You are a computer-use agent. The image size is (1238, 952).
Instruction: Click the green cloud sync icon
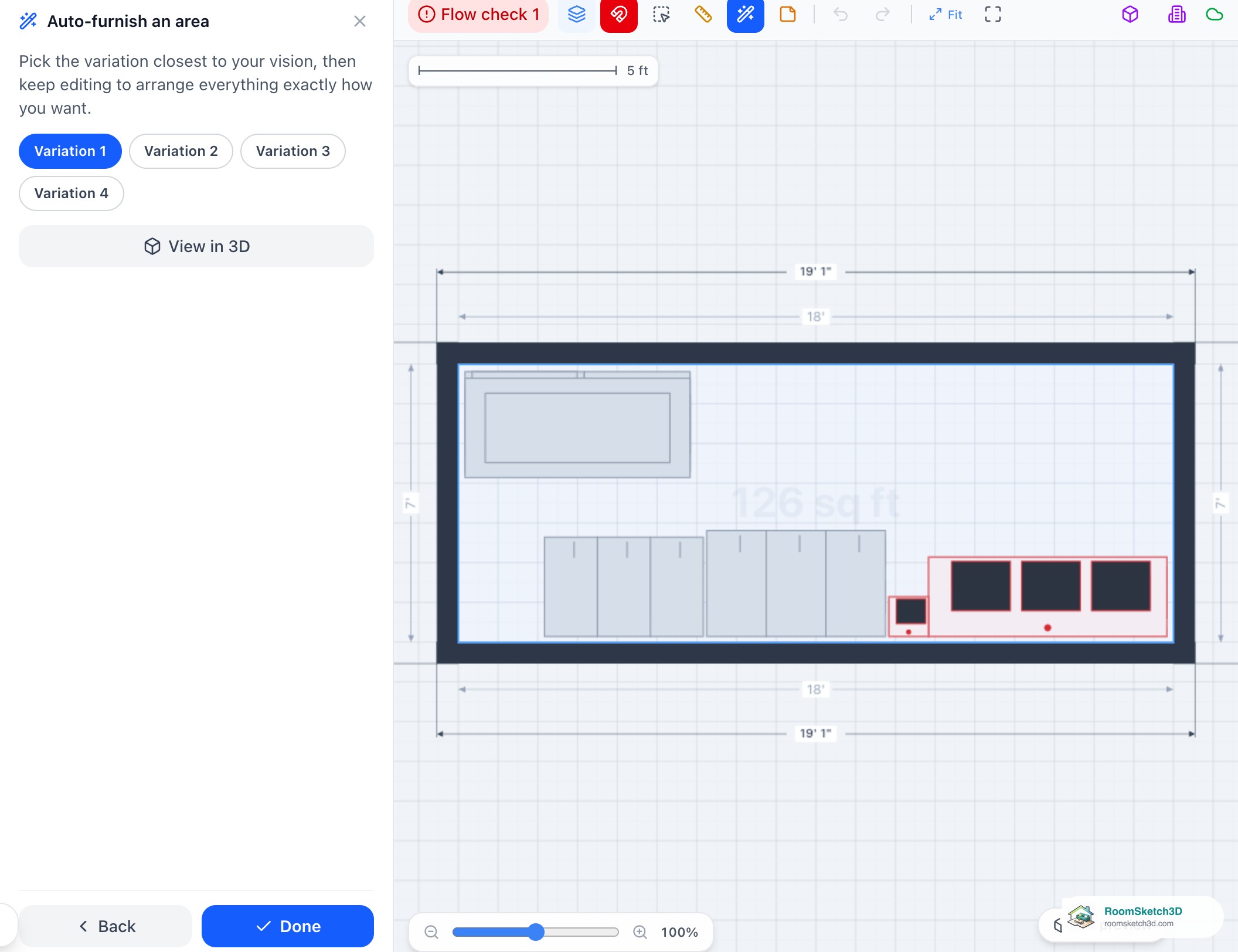click(x=1215, y=15)
